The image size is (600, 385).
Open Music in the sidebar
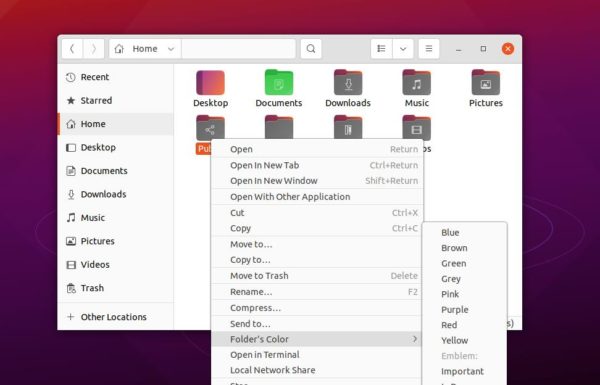coord(116,218)
